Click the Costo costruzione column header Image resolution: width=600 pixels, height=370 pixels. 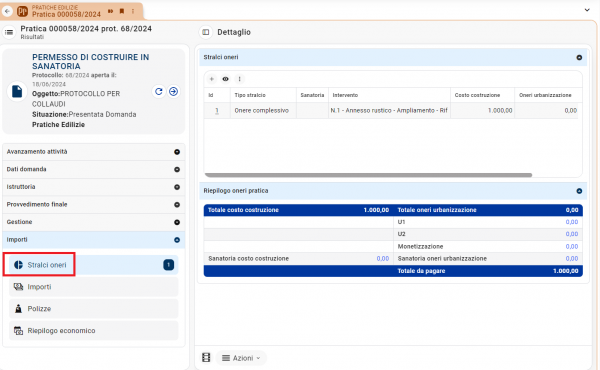coord(483,95)
